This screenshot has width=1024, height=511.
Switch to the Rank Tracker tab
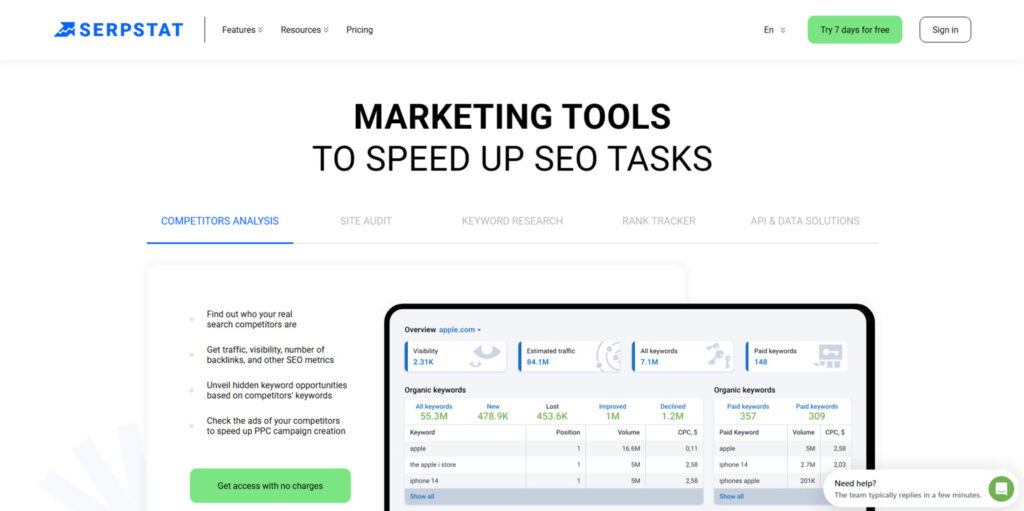coord(658,221)
